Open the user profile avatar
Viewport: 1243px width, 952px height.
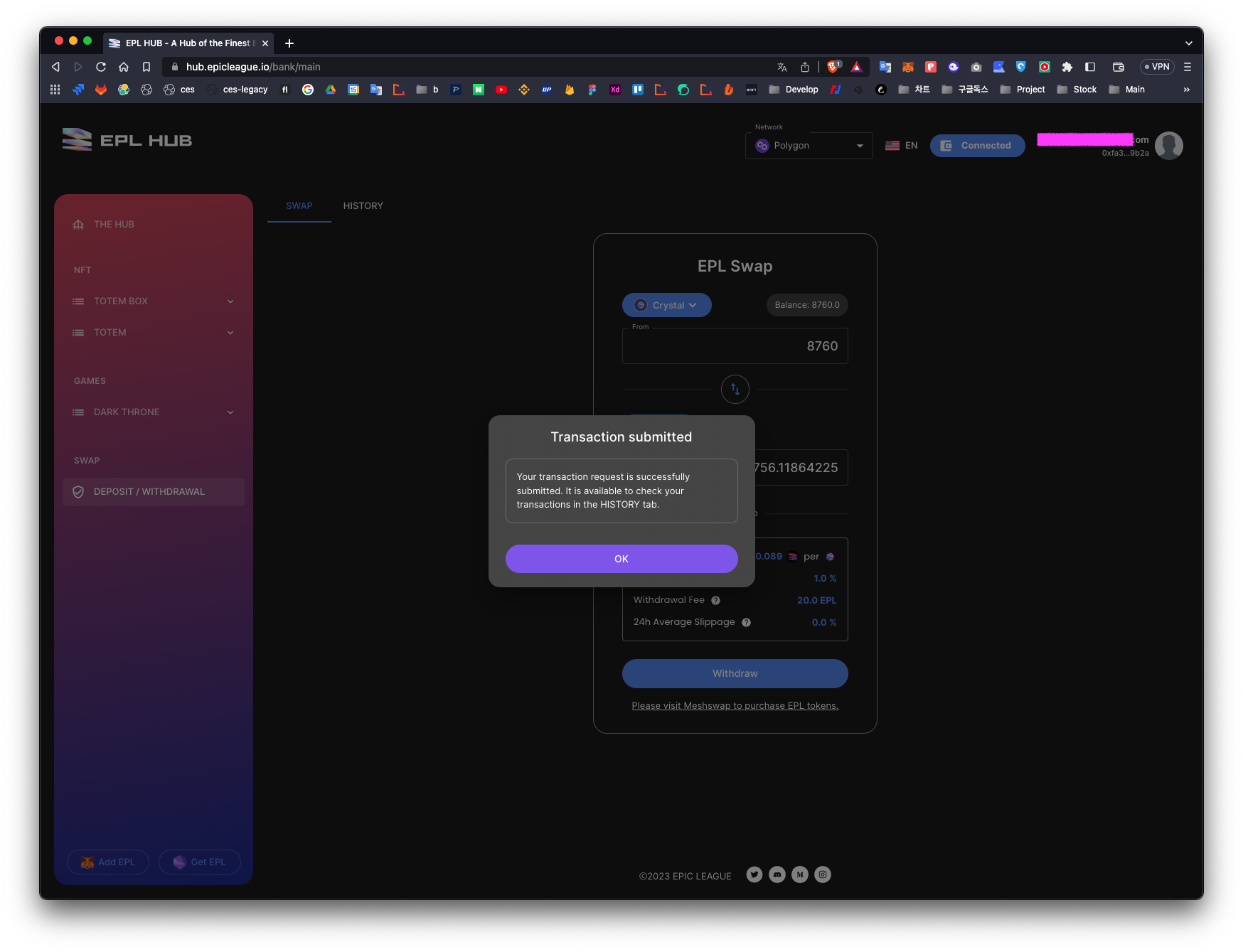click(x=1169, y=146)
